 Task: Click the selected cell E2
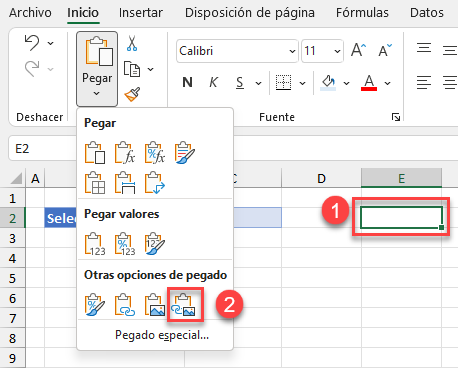pos(402,218)
